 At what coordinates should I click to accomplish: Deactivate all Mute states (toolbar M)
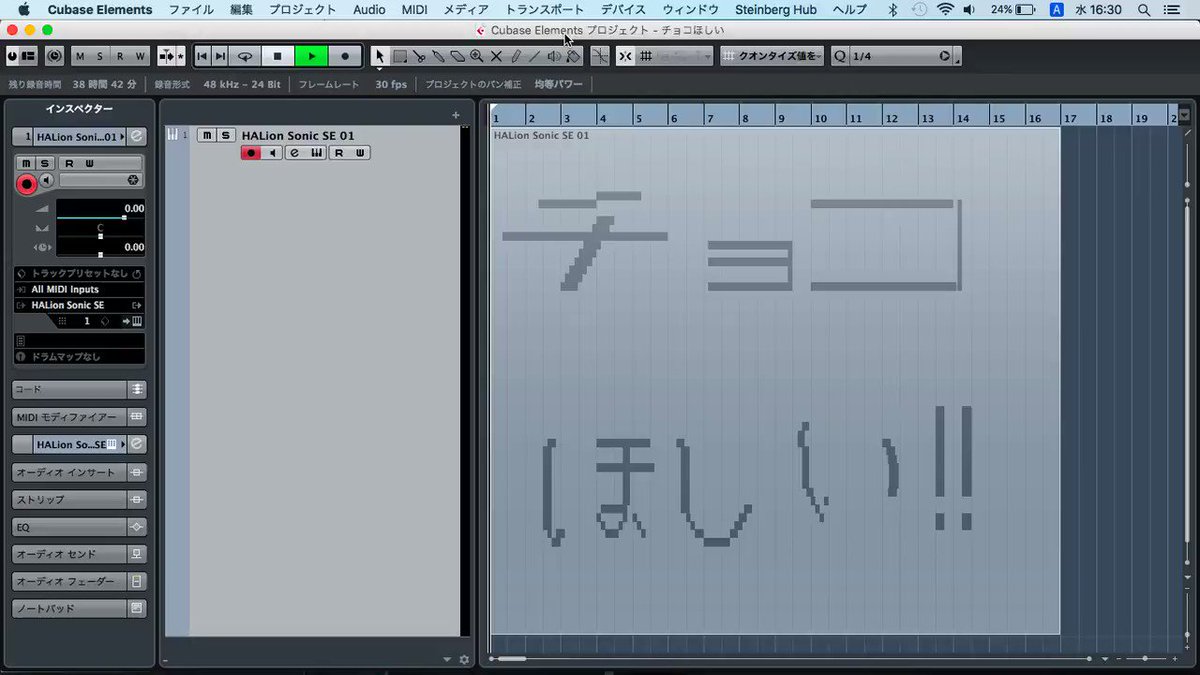[80, 57]
